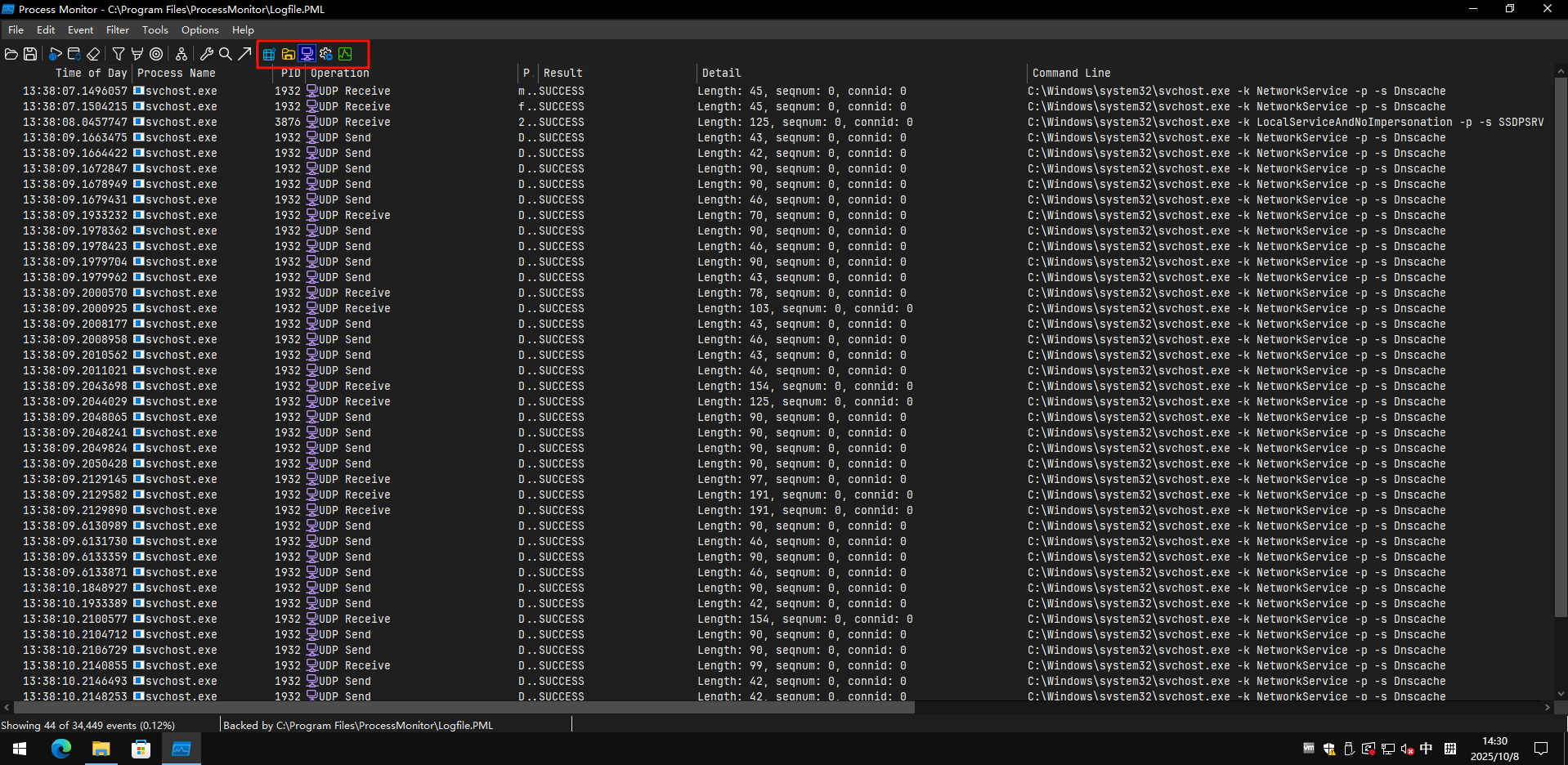This screenshot has width=1568, height=765.
Task: Open the Options menu
Action: click(199, 30)
